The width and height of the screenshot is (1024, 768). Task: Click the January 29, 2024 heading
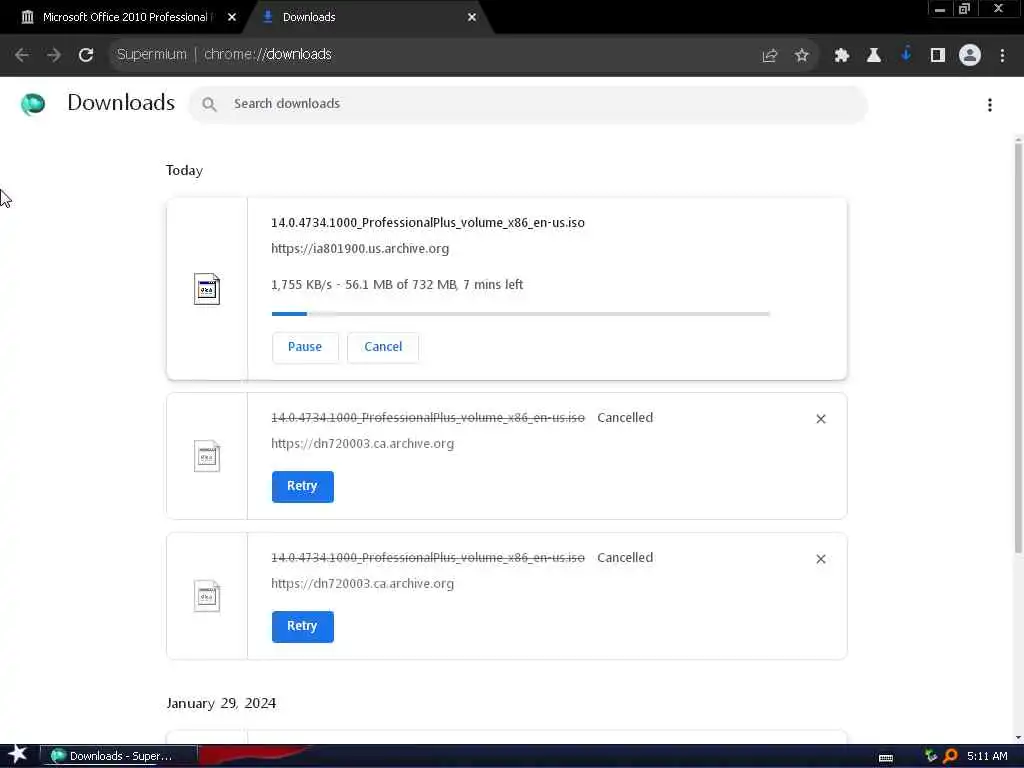point(221,703)
